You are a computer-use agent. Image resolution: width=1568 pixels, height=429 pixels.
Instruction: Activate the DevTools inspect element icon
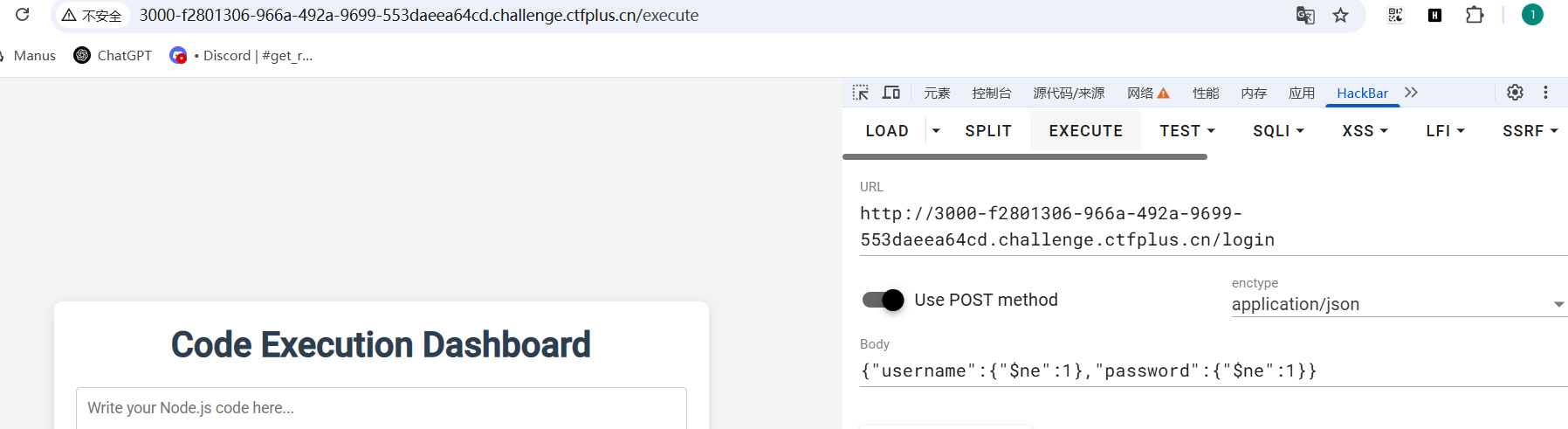coord(861,93)
